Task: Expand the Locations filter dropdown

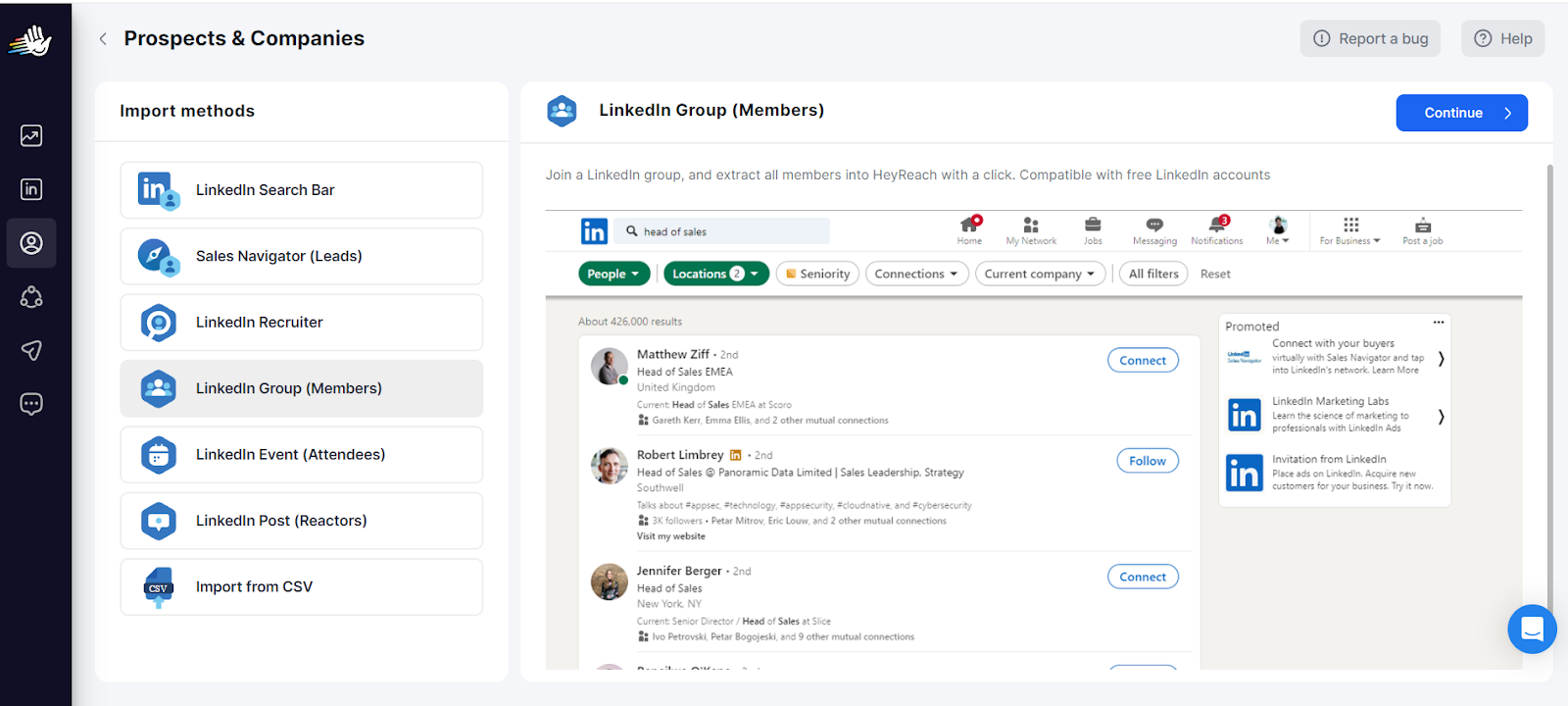Action: (x=716, y=275)
